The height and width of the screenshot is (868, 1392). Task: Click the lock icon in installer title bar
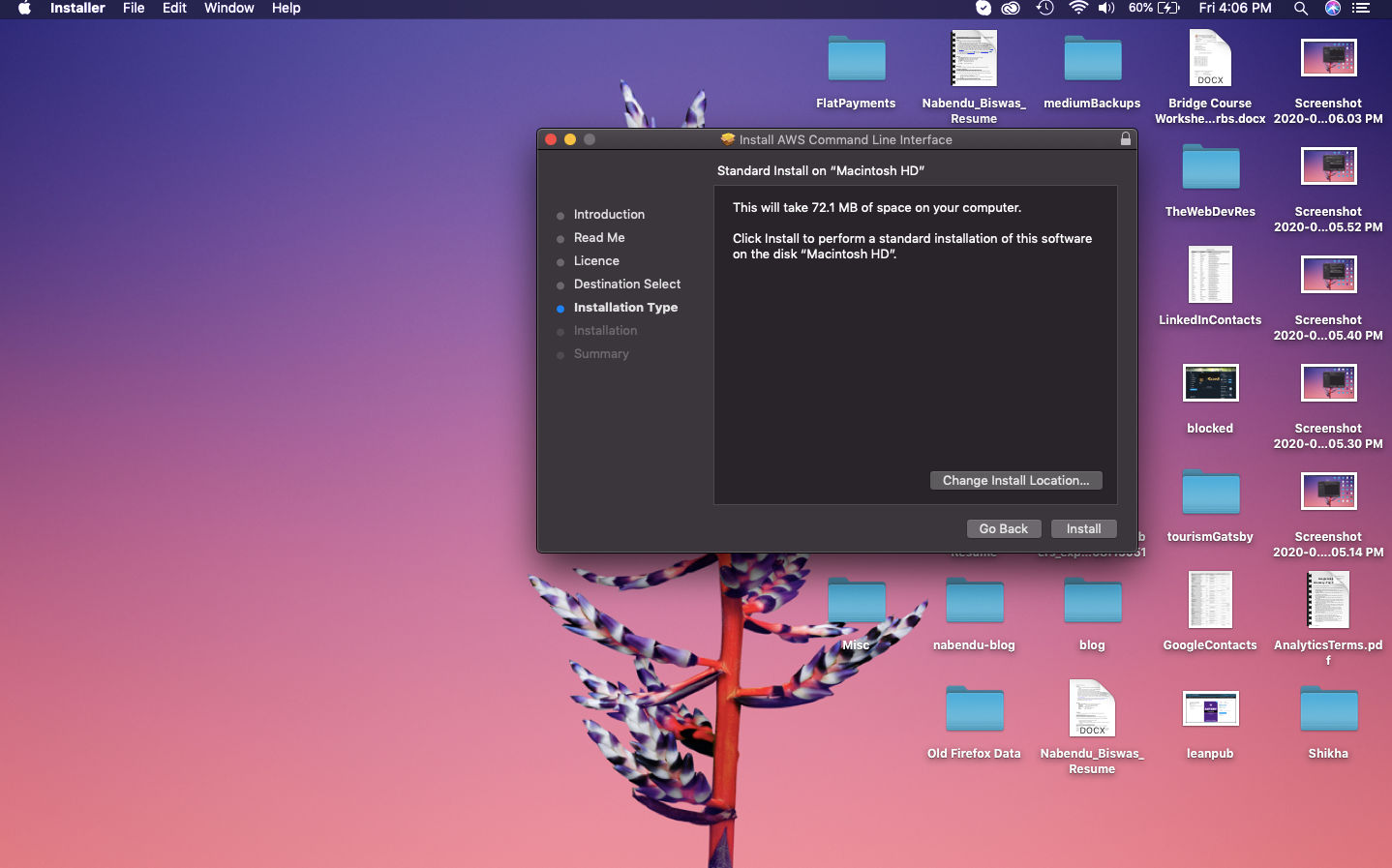pyautogui.click(x=1125, y=139)
